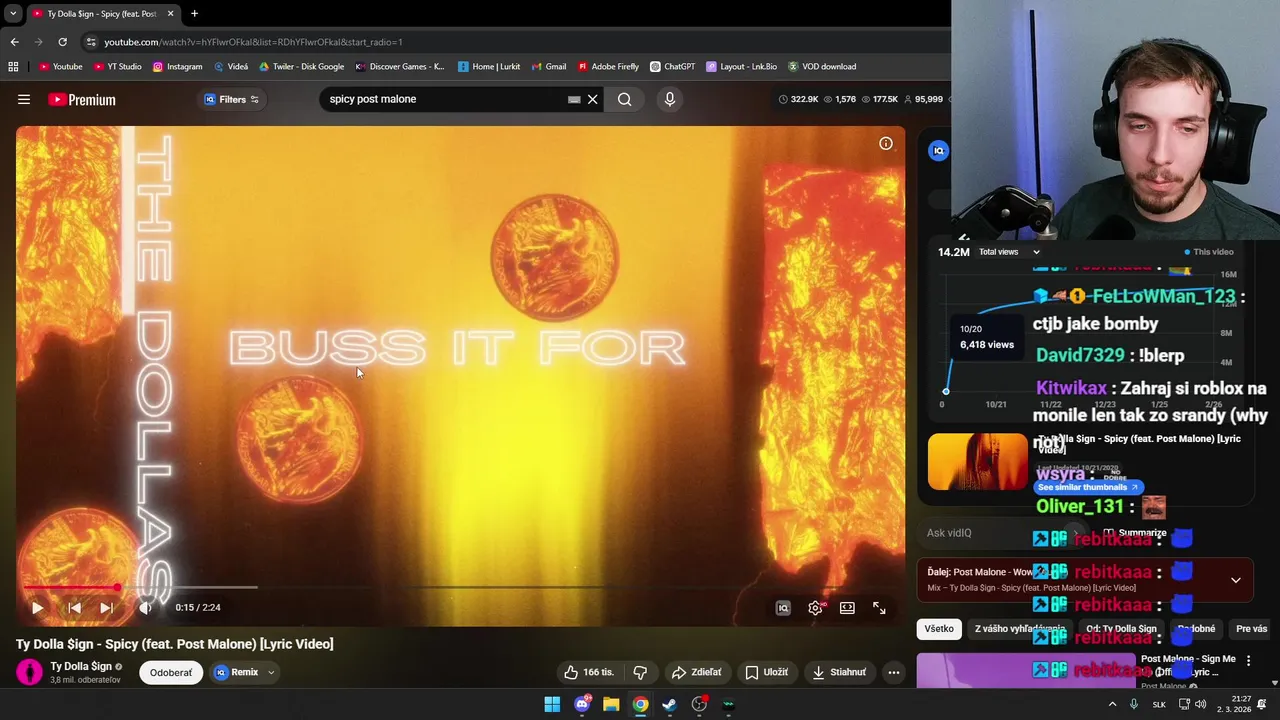This screenshot has width=1280, height=720.
Task: Open the ChatGPT bookmark
Action: (672, 67)
